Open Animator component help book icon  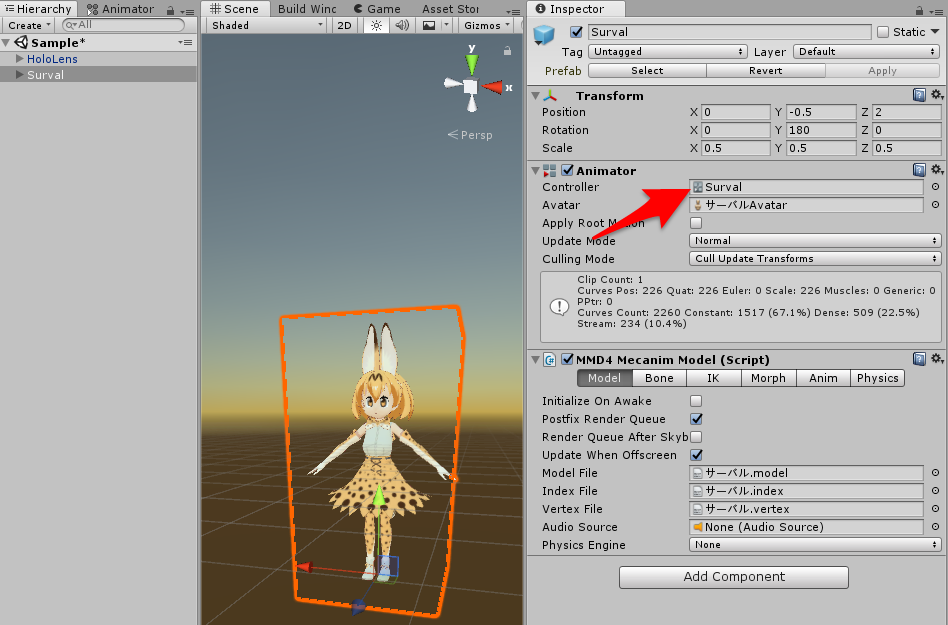919,170
